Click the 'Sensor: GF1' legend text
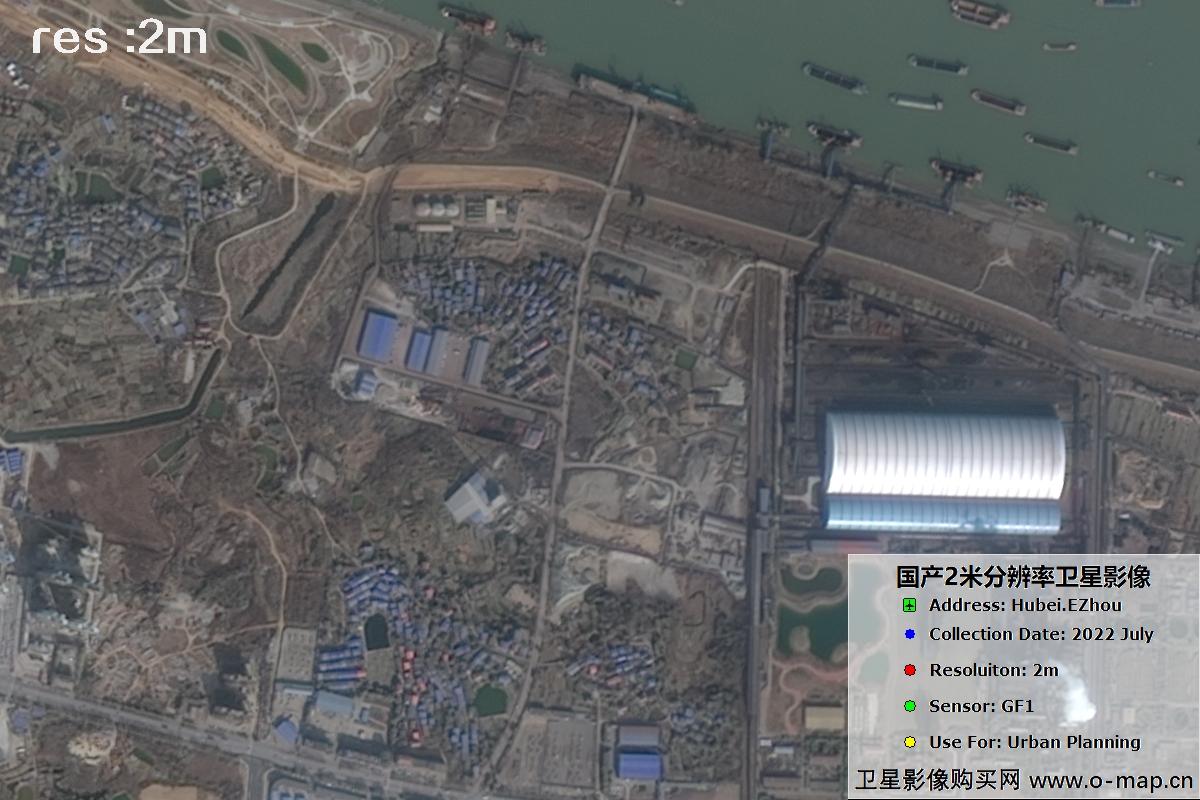 [x=967, y=706]
